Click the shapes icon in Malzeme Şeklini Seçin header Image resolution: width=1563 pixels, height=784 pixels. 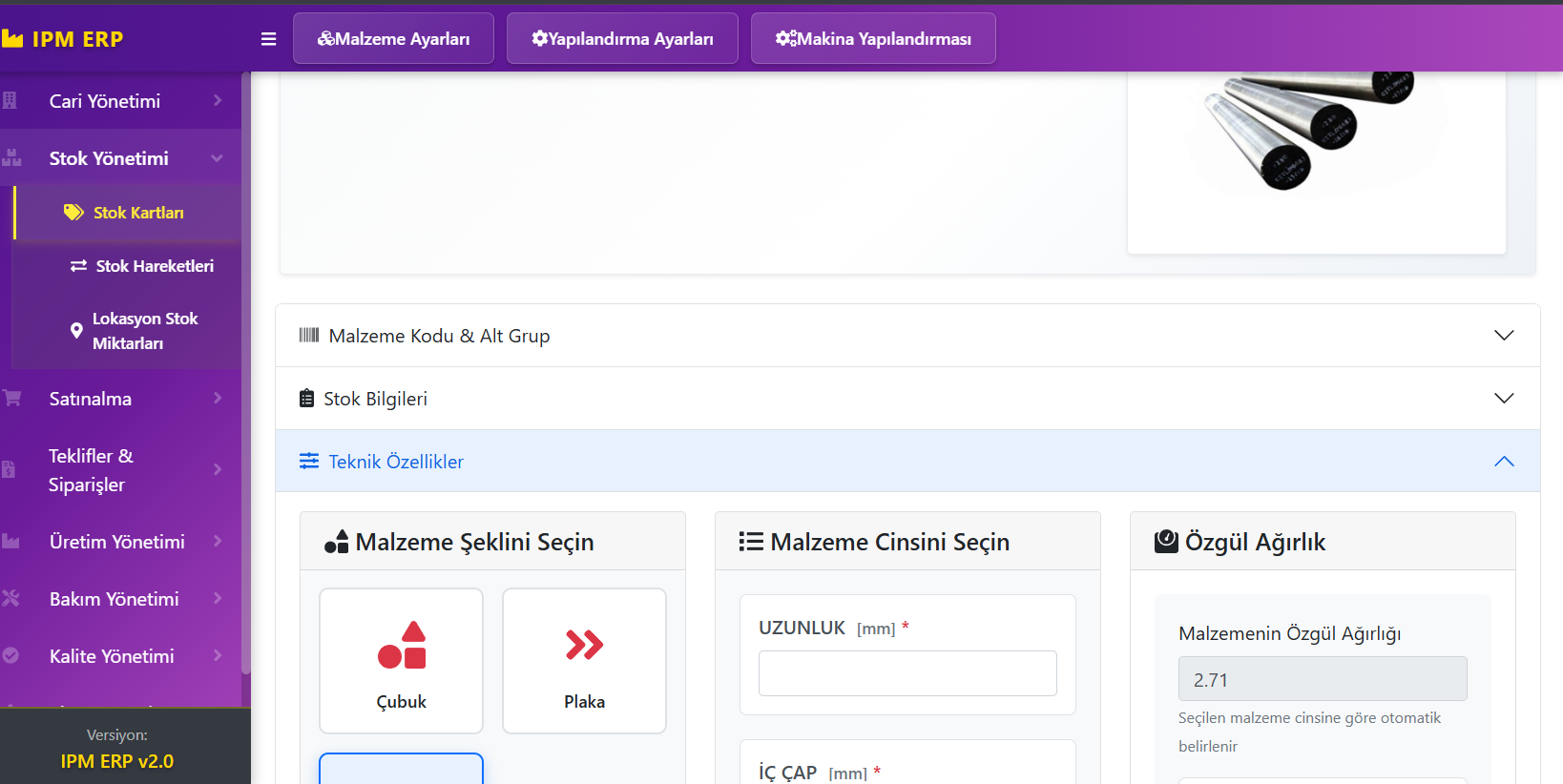click(x=336, y=541)
